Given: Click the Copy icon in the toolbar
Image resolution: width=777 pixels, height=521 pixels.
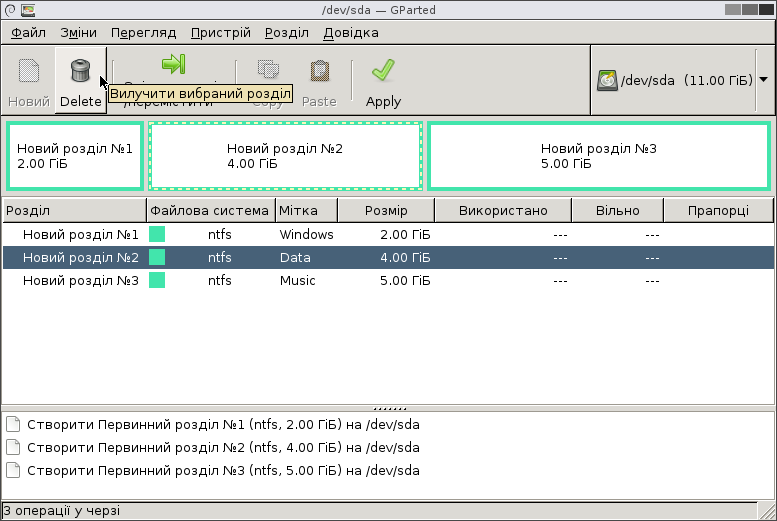Looking at the screenshot, I should 268,71.
